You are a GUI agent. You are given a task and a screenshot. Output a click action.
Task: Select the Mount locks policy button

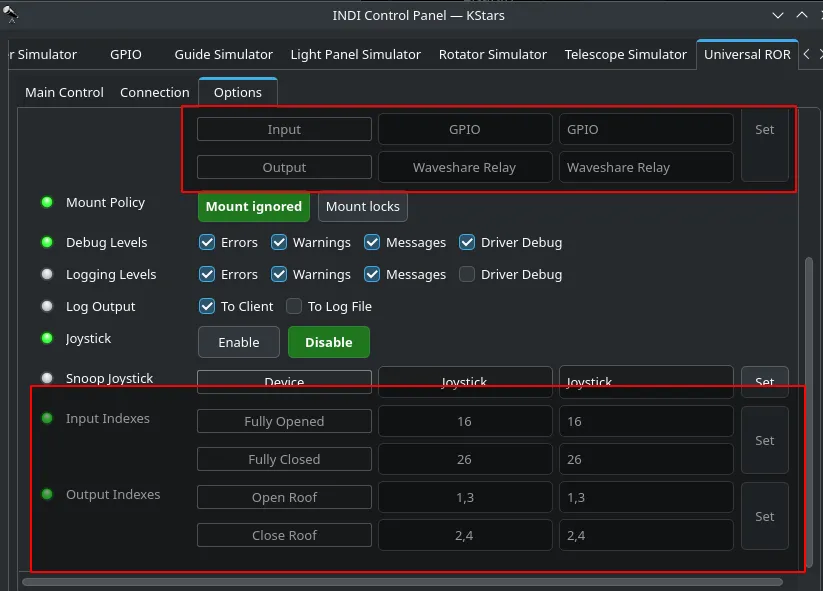(x=363, y=206)
